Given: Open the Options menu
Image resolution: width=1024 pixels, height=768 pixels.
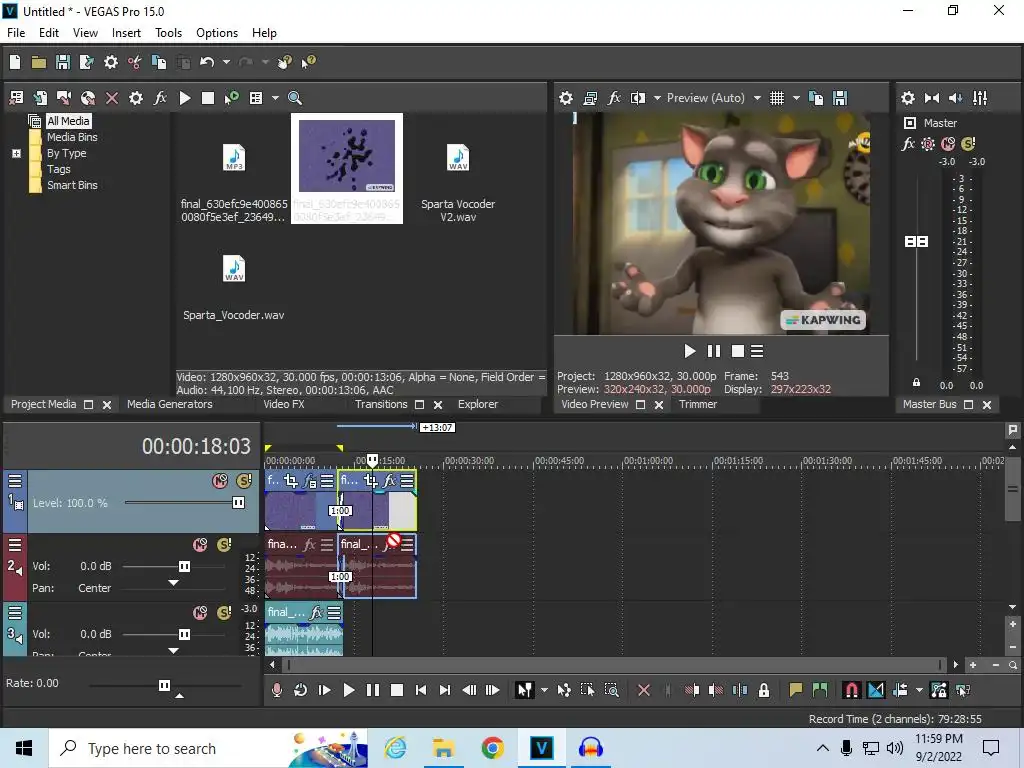Looking at the screenshot, I should [217, 33].
